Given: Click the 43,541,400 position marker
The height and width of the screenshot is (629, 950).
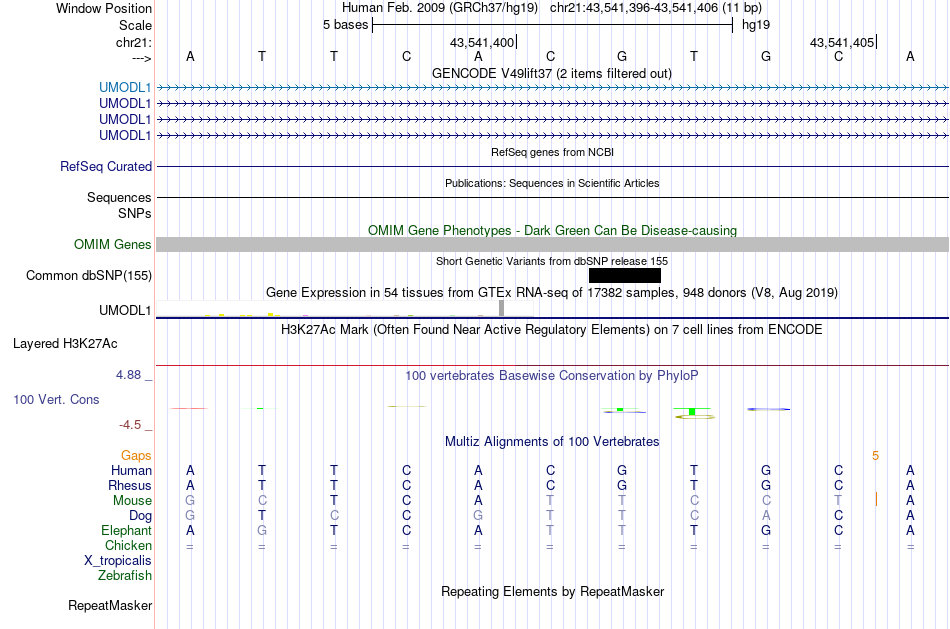Looking at the screenshot, I should [x=483, y=42].
